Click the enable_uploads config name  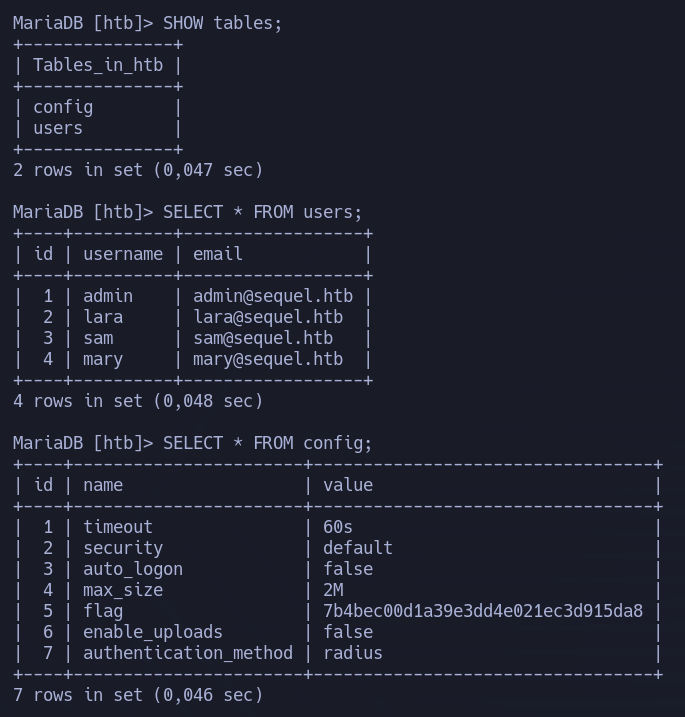point(153,632)
